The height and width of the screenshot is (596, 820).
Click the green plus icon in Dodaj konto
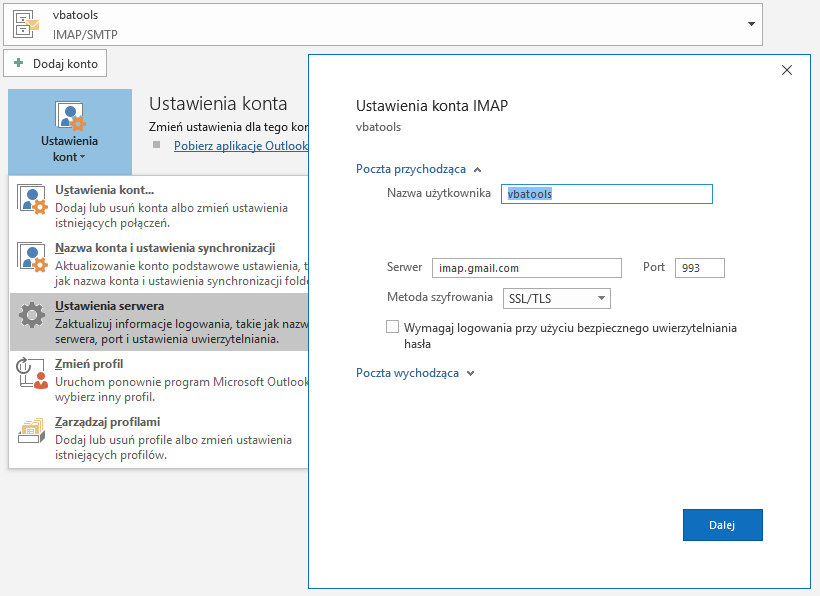tap(19, 63)
